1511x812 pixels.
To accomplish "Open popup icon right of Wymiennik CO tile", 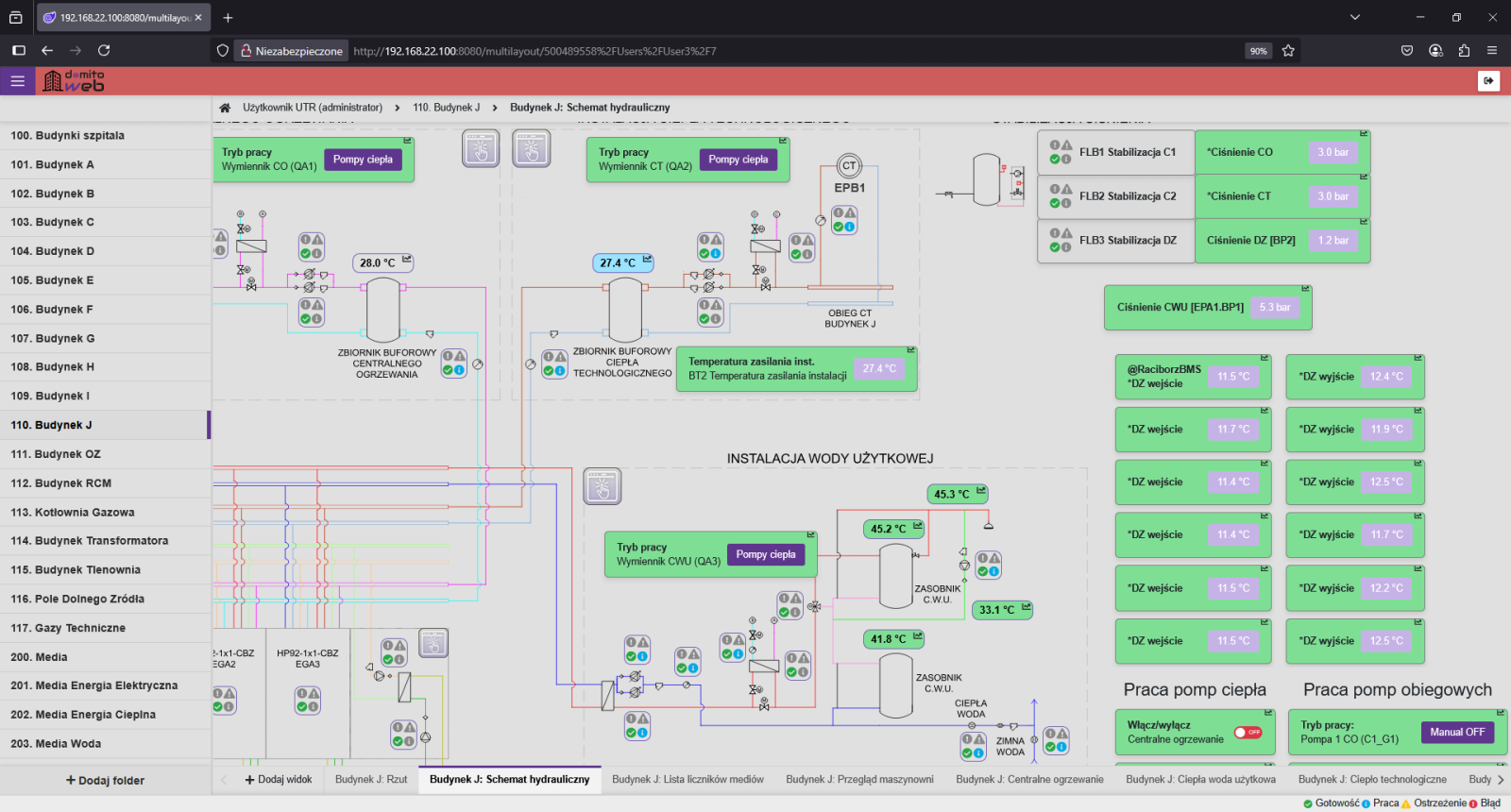I will tap(481, 149).
